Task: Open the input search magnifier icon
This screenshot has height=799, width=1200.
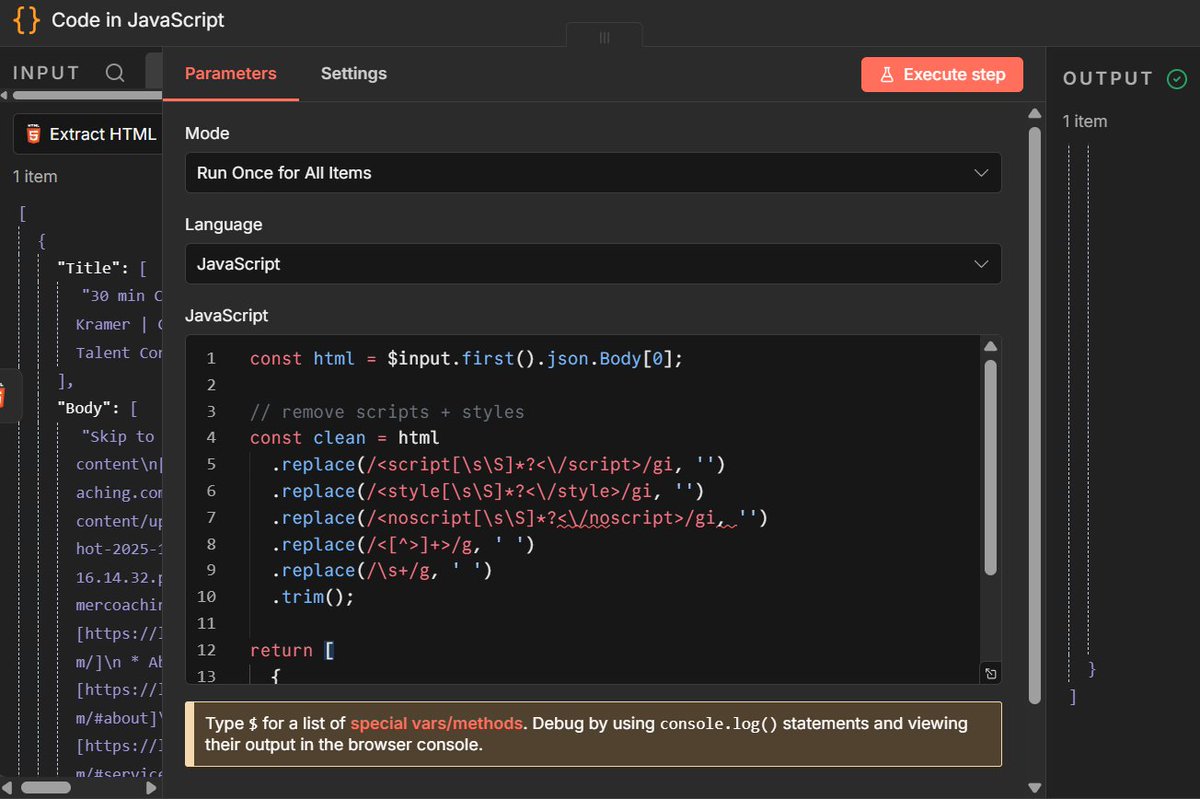Action: 115,73
